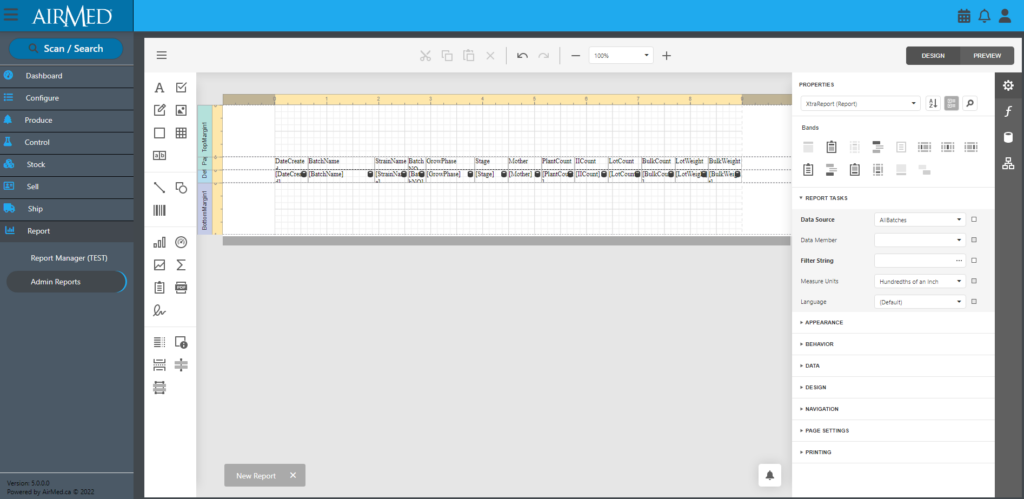Pick the Barcode control icon
1024x499 pixels.
click(159, 210)
